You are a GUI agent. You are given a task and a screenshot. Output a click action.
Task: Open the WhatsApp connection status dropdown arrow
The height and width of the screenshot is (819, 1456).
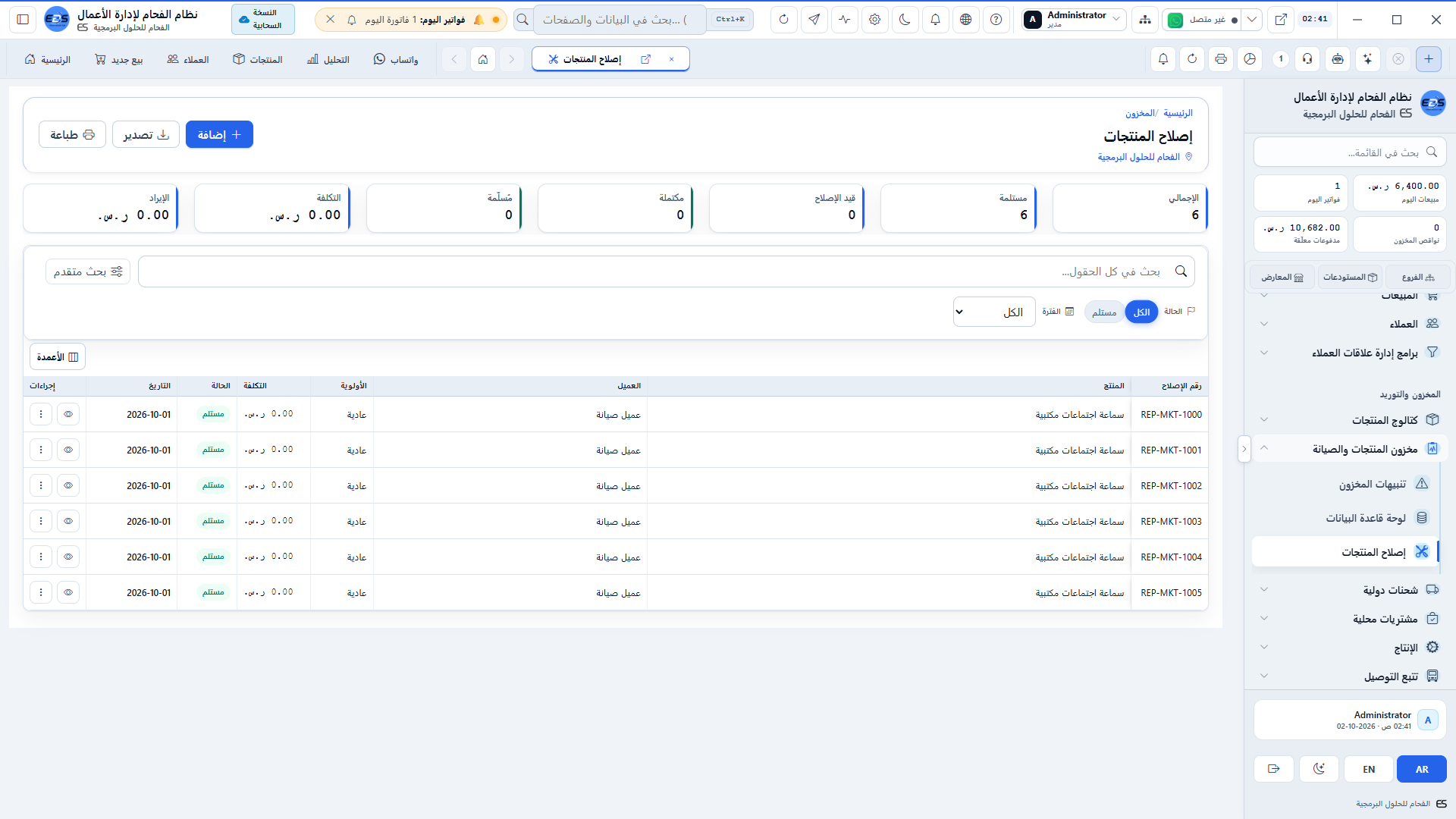pos(1252,20)
